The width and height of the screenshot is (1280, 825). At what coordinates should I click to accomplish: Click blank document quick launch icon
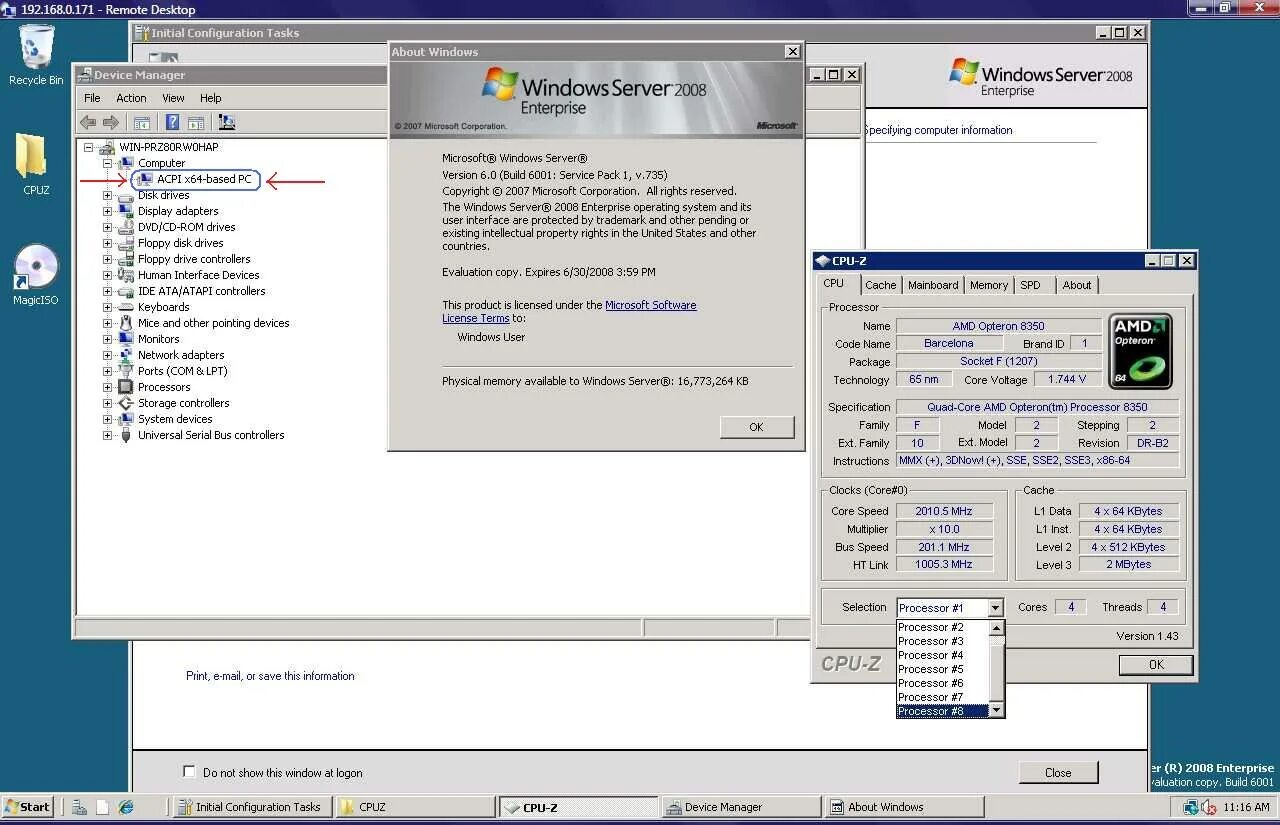coord(103,807)
